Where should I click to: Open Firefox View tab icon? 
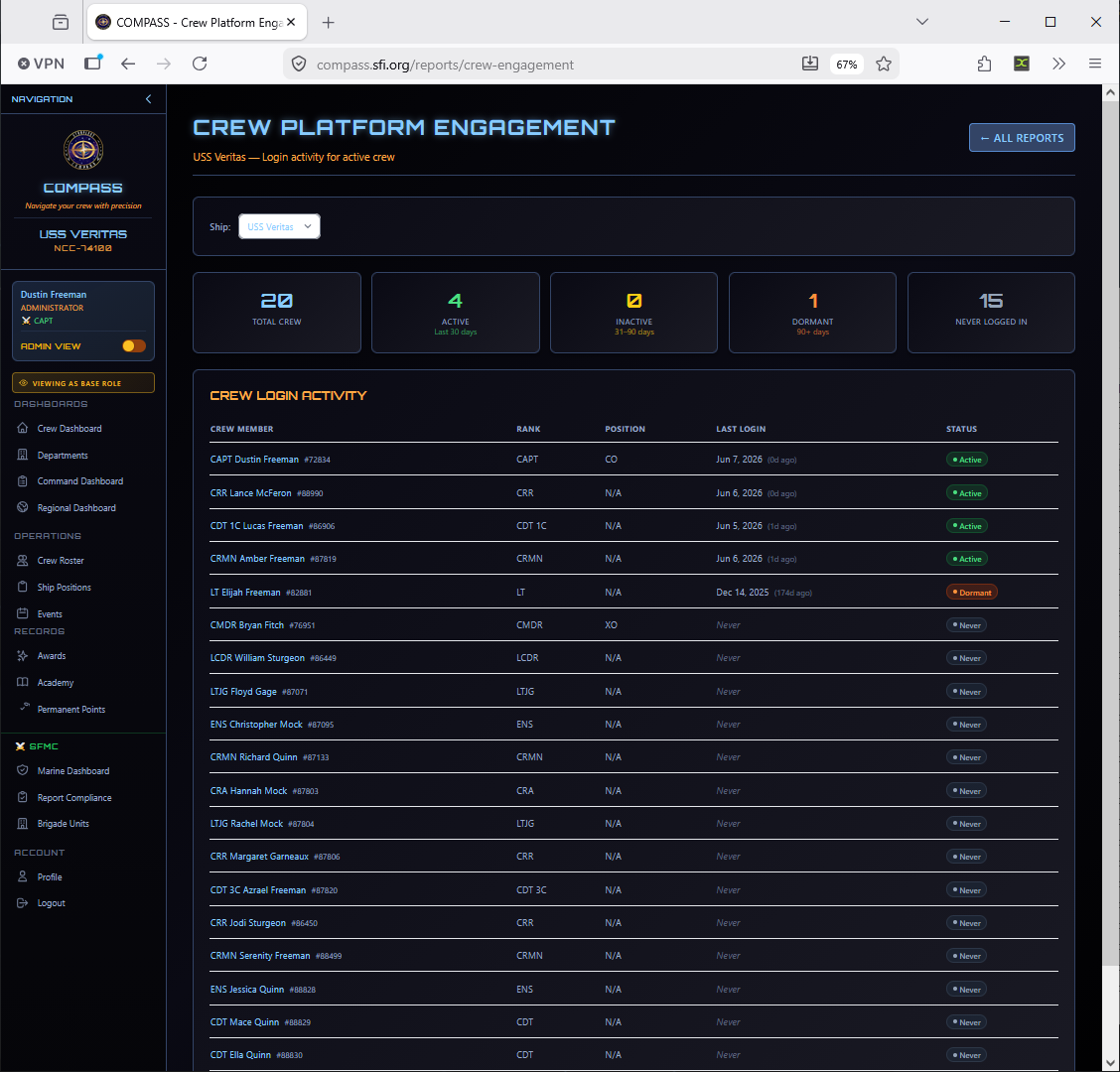coord(61,22)
